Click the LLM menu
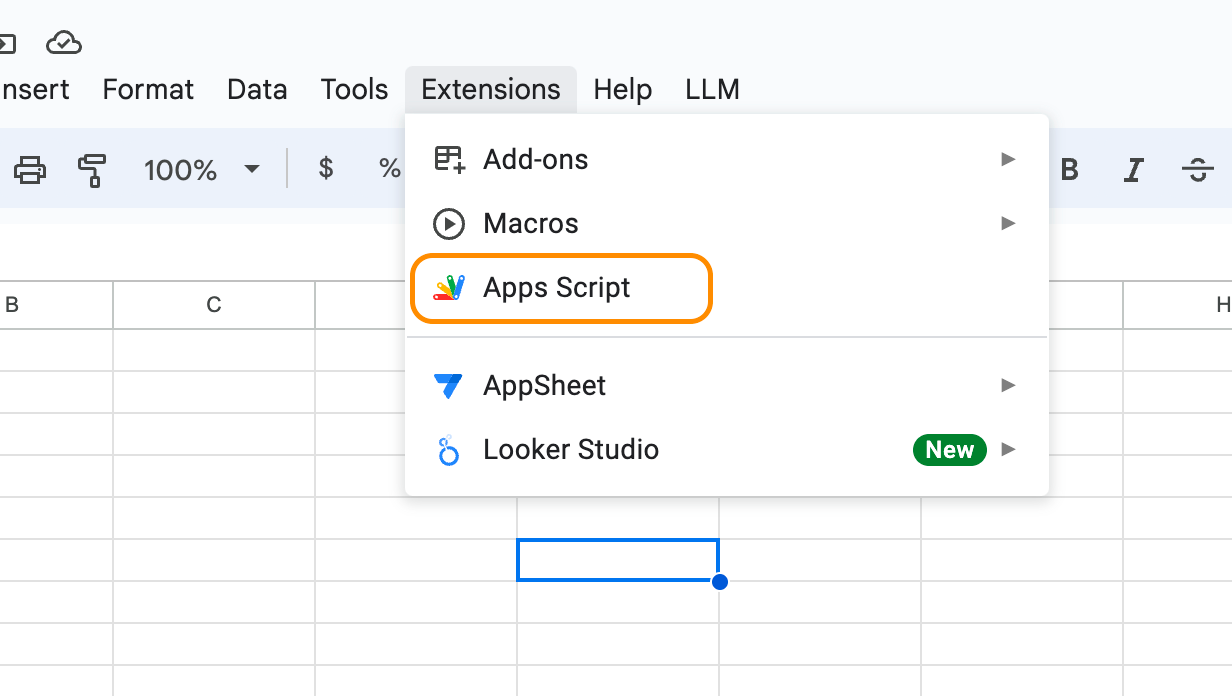This screenshot has height=696, width=1232. coord(712,89)
